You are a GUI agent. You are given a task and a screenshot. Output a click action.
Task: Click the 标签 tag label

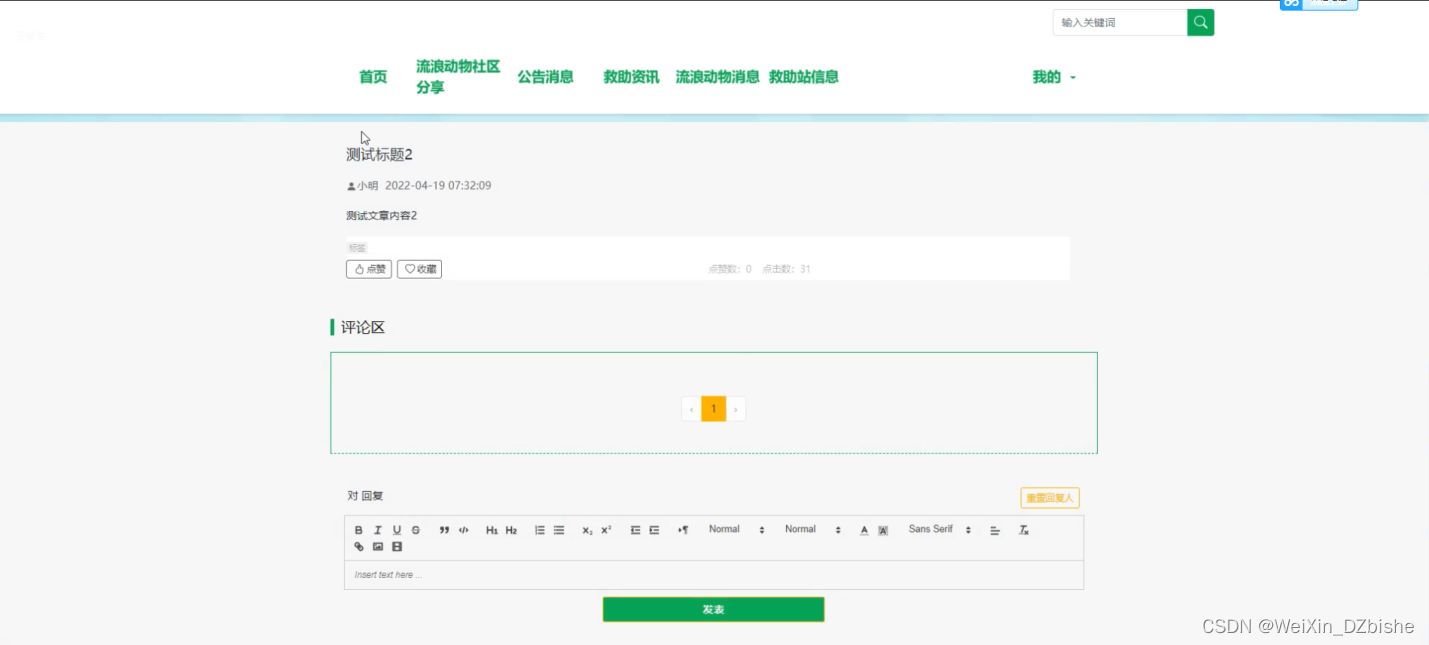357,247
